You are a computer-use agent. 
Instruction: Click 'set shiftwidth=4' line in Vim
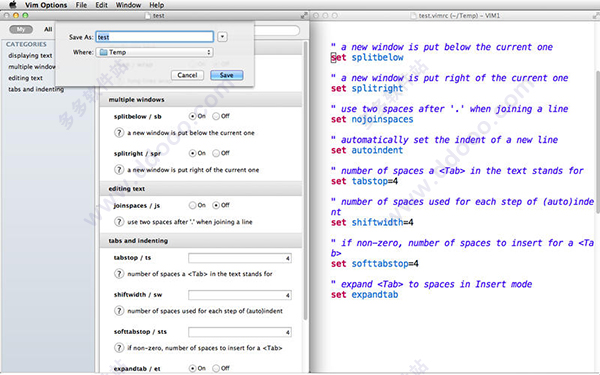point(372,222)
